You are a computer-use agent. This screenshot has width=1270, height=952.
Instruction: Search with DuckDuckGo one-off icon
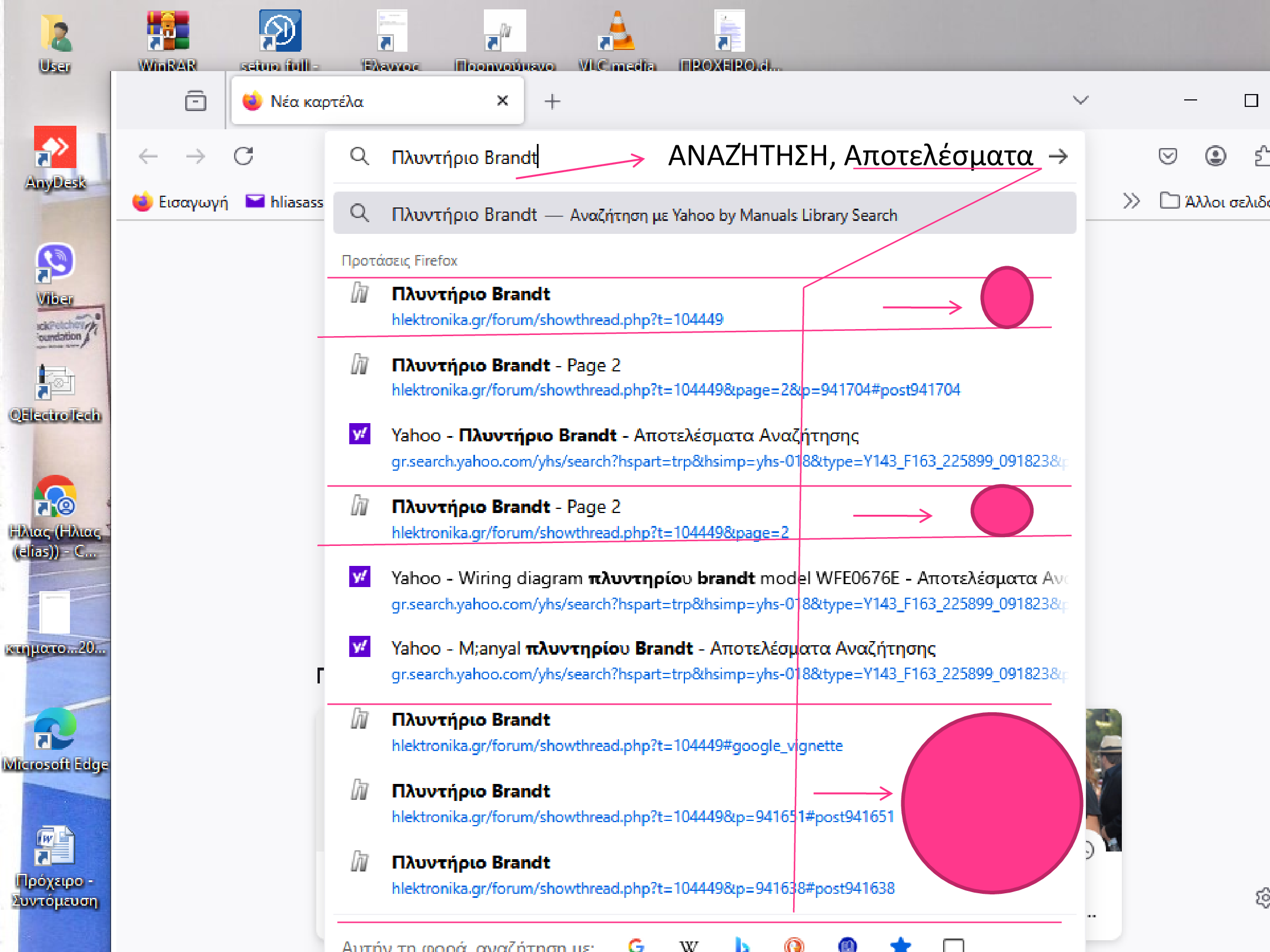click(794, 945)
